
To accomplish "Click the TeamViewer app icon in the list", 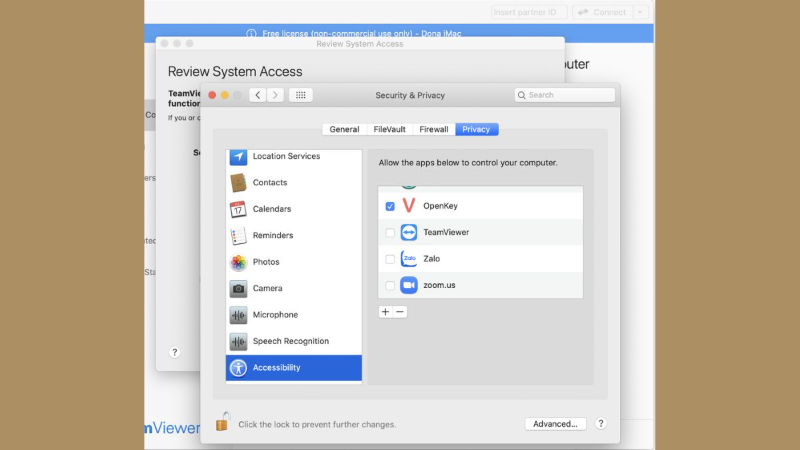I will click(409, 232).
